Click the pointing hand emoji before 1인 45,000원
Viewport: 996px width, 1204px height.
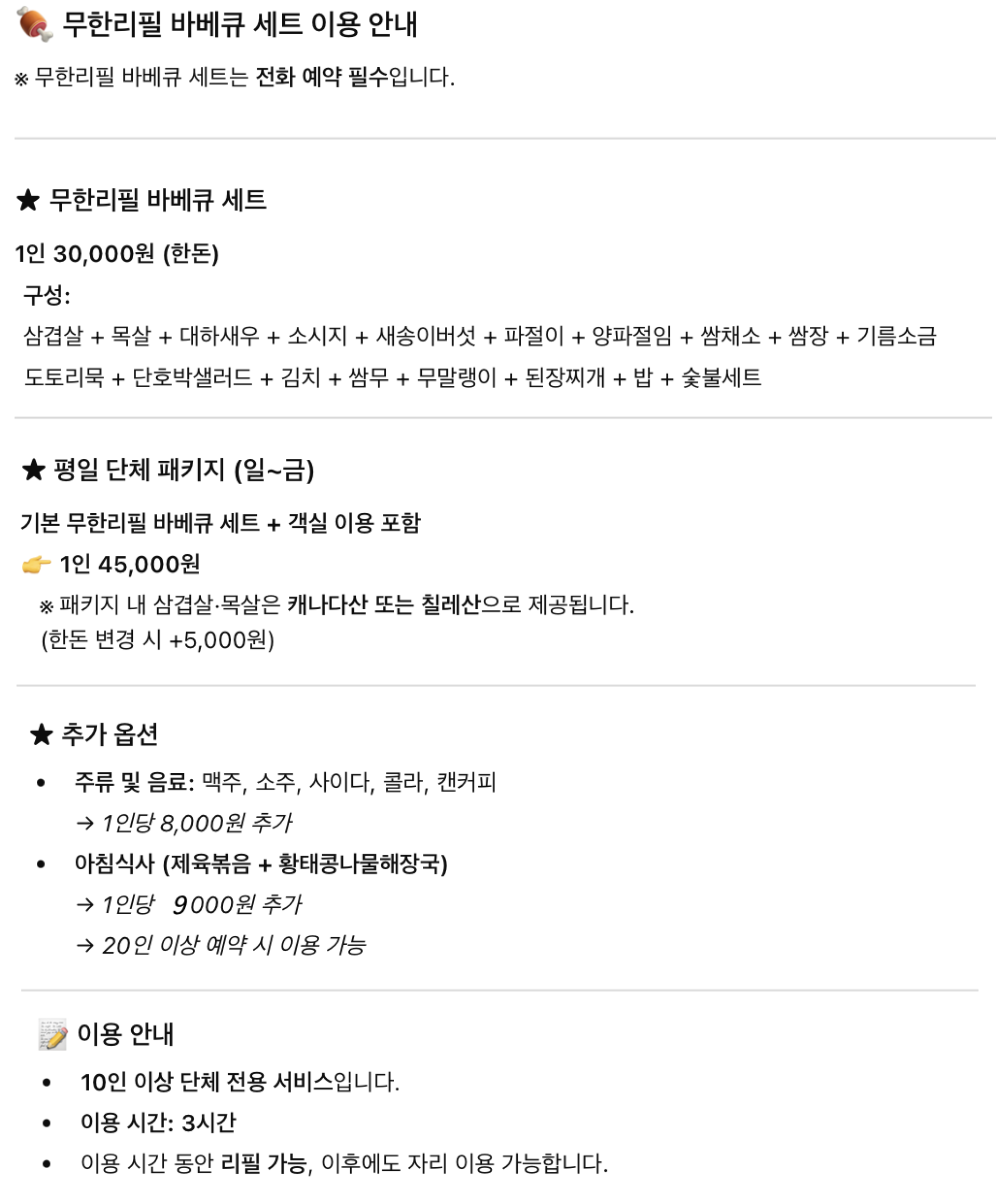click(x=36, y=565)
